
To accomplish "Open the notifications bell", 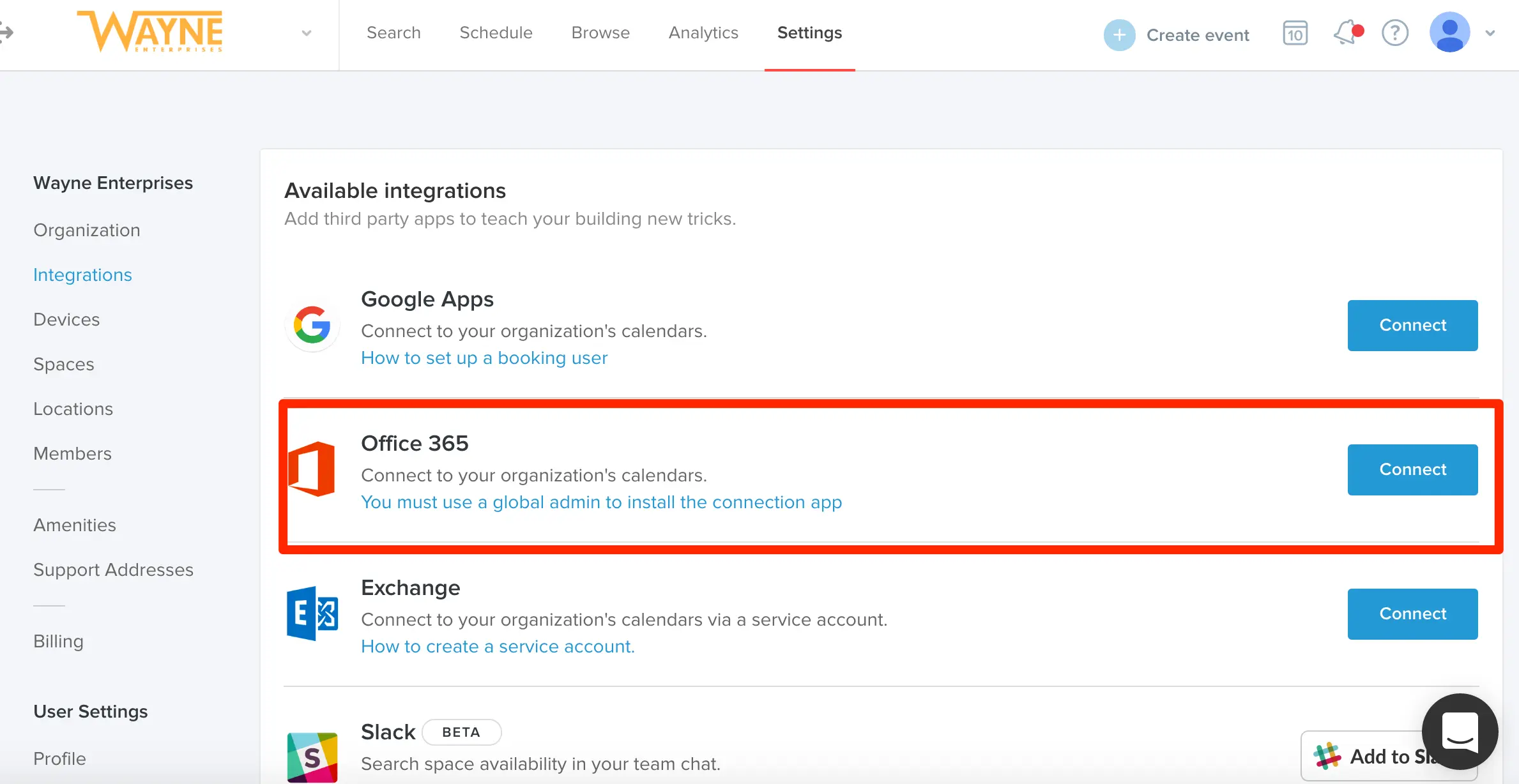I will point(1346,33).
